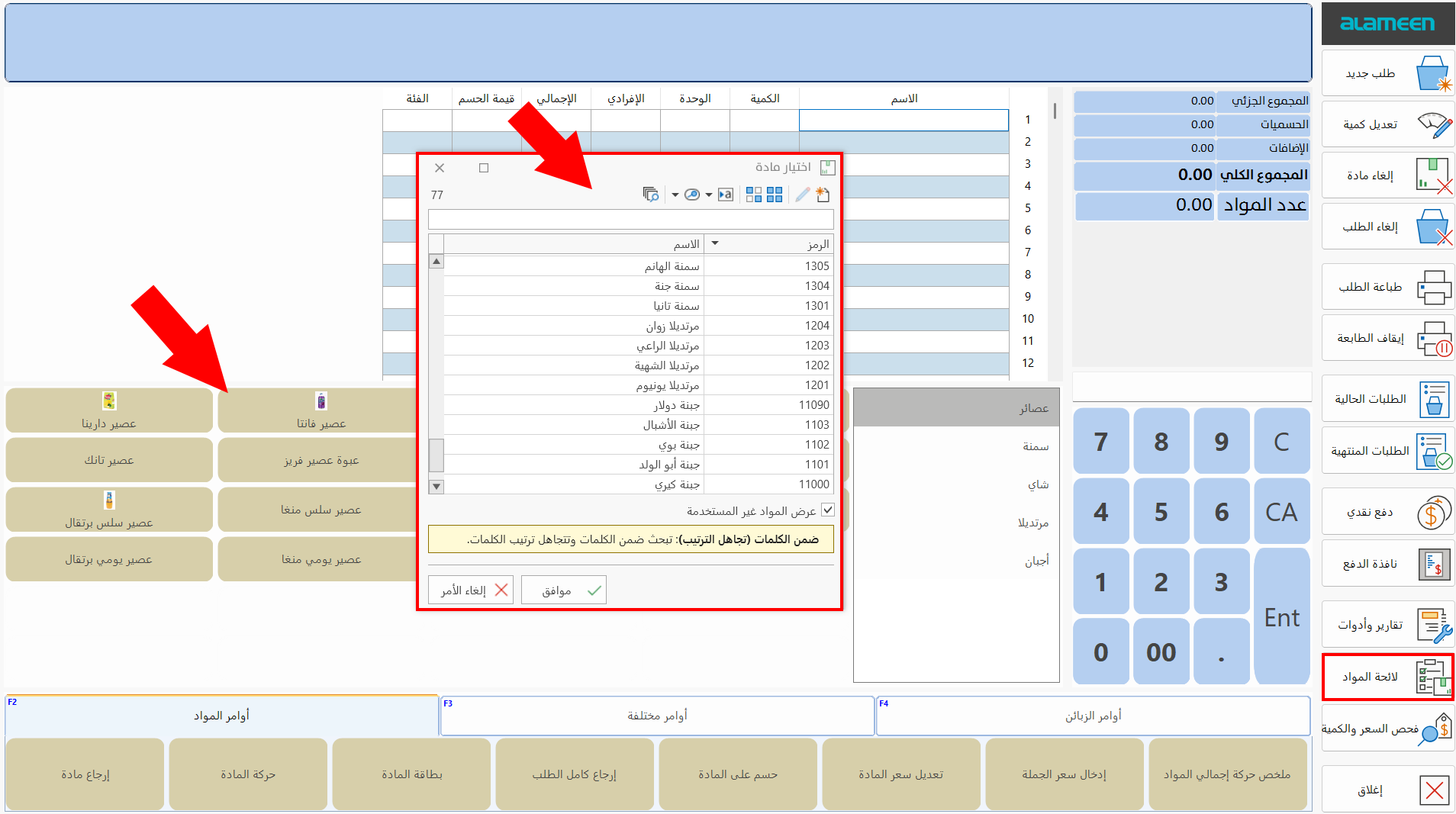
Task: Open reports and tools (تقارير وأدوات) icon
Action: pos(1432,624)
